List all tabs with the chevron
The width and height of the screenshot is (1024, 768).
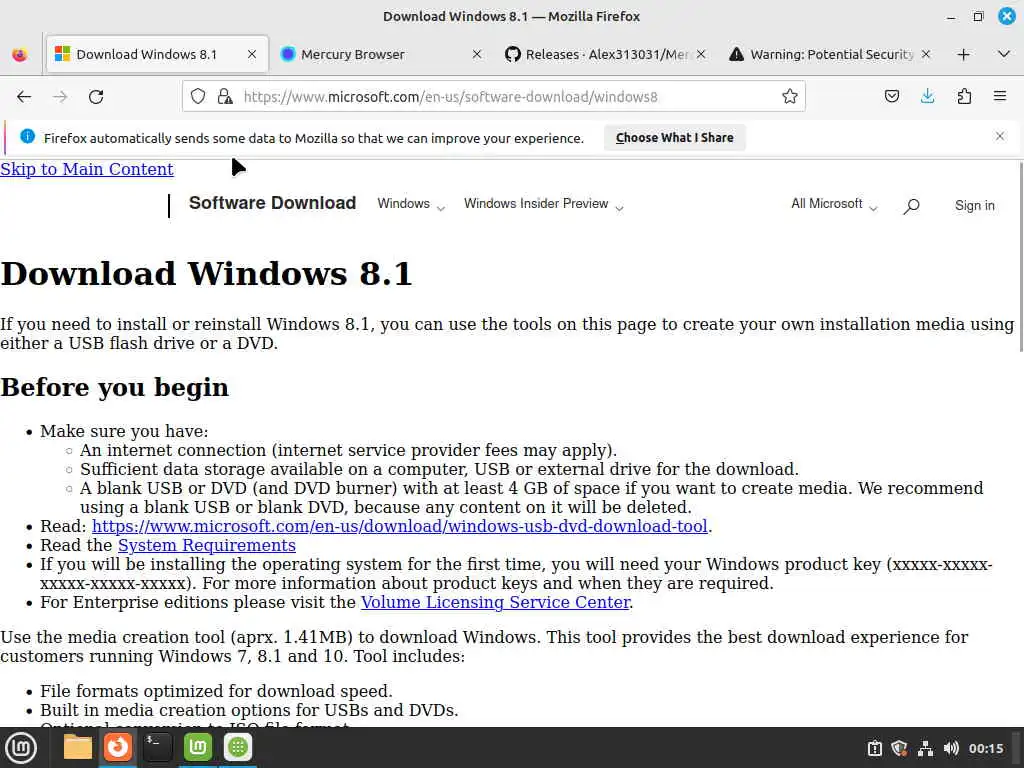point(1004,54)
